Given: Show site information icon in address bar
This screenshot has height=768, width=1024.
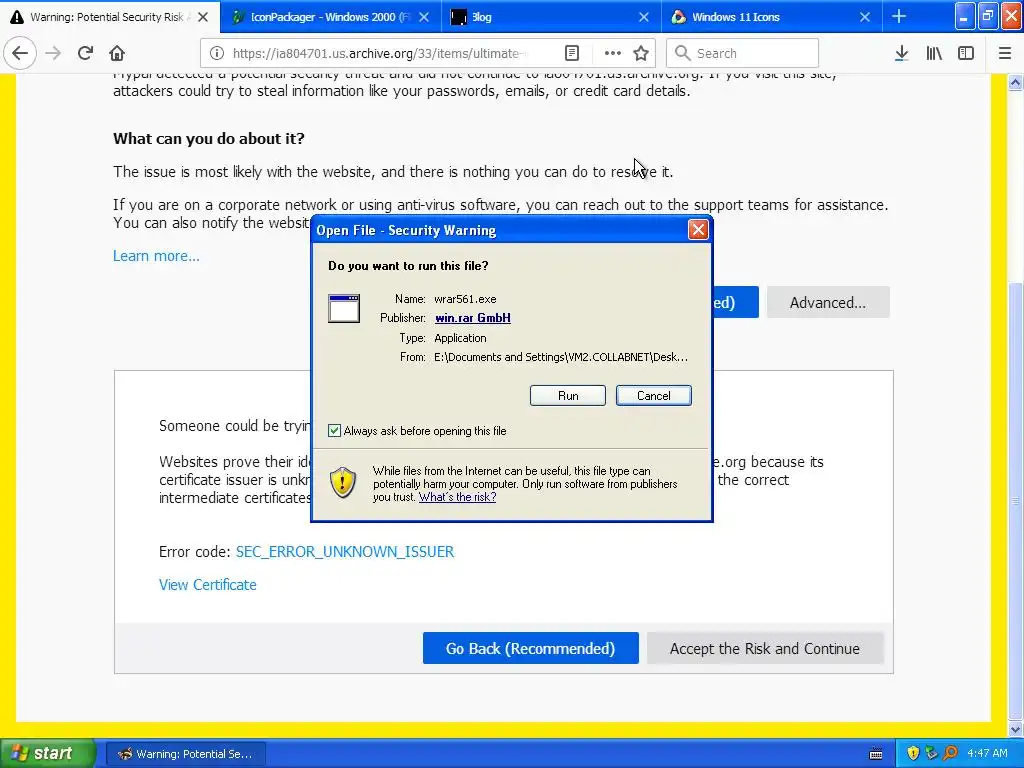Looking at the screenshot, I should coord(217,54).
